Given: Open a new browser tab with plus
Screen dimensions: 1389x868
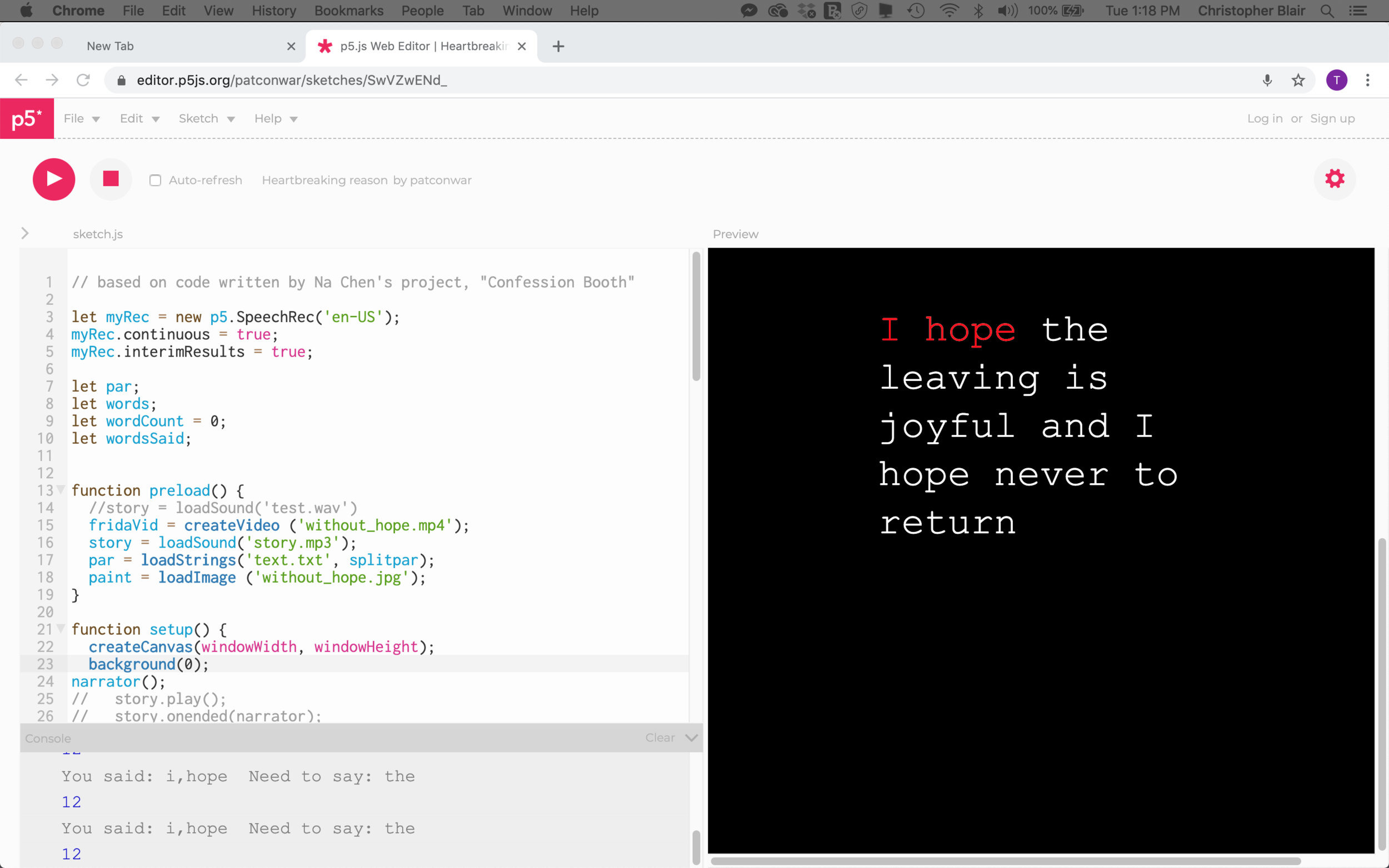Looking at the screenshot, I should point(558,47).
